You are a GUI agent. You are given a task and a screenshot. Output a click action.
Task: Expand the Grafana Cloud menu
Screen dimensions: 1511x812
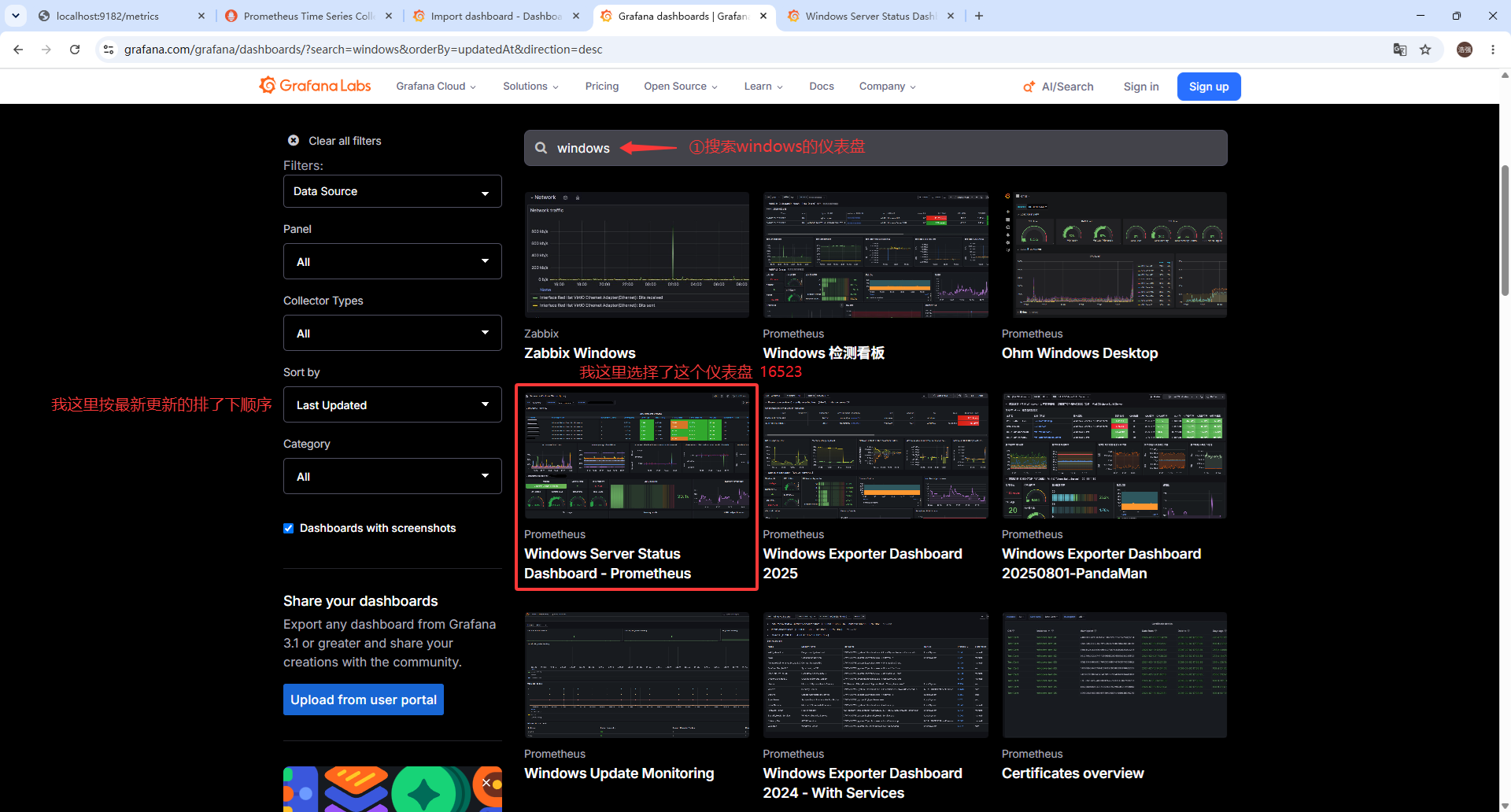[436, 87]
